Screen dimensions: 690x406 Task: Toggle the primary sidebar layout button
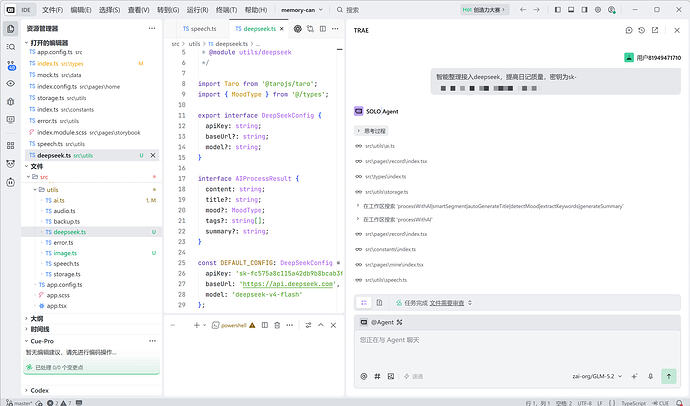point(558,9)
